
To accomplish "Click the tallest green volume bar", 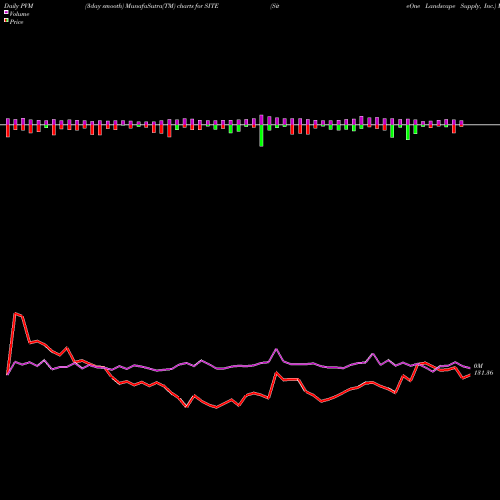I will pos(261,136).
